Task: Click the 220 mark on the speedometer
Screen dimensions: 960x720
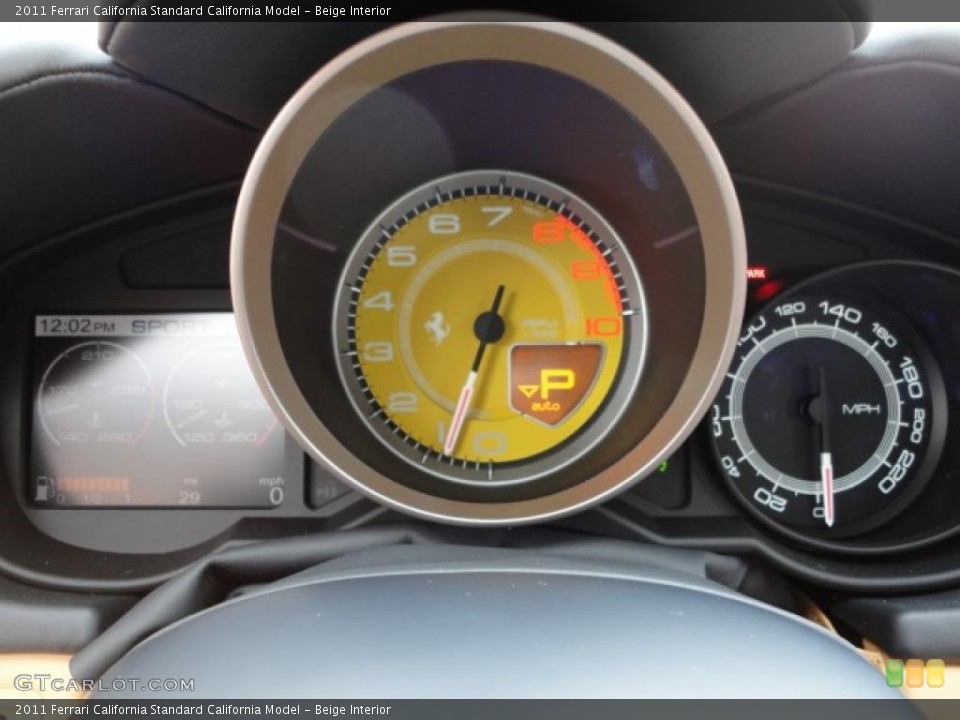Action: [x=896, y=472]
